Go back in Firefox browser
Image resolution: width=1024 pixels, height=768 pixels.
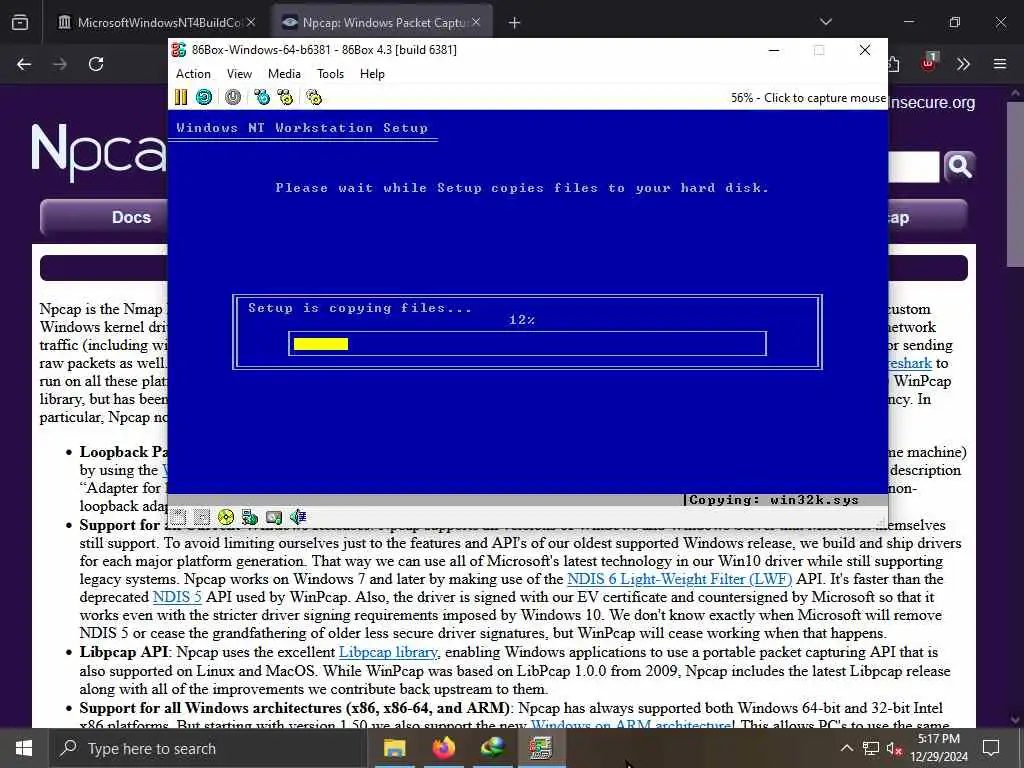24,64
